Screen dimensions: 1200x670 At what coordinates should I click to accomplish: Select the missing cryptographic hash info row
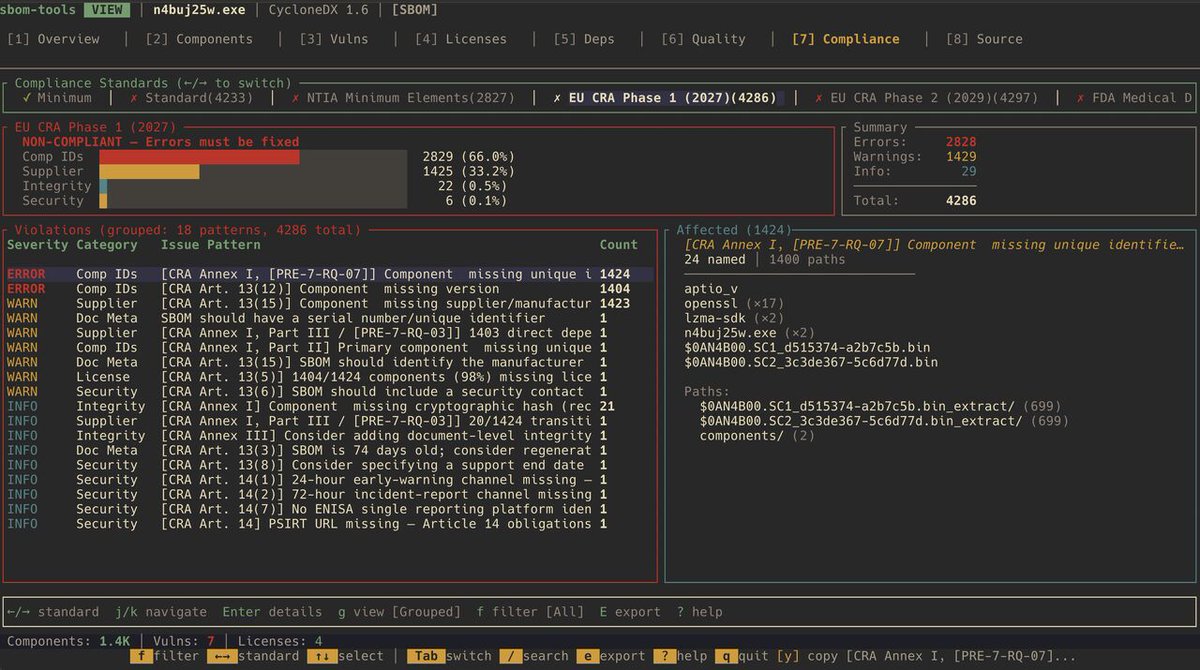click(x=329, y=407)
